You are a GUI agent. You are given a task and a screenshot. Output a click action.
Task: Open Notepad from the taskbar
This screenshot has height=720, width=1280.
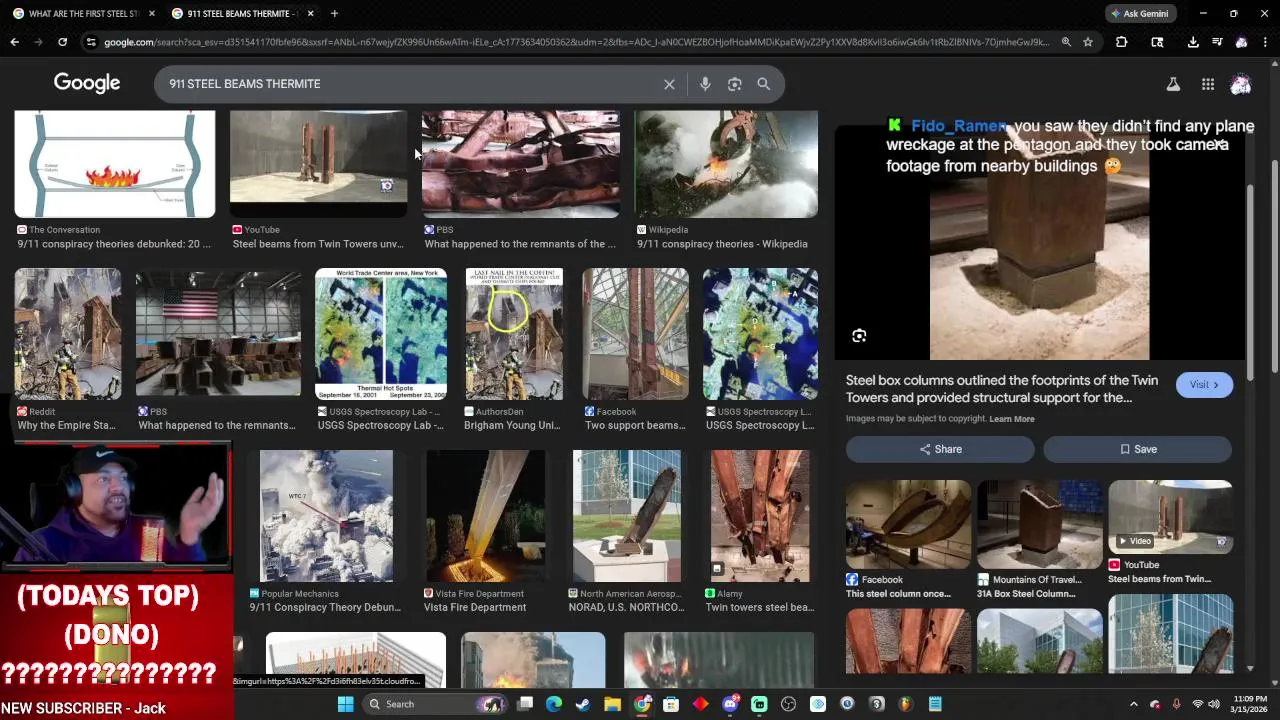(935, 704)
